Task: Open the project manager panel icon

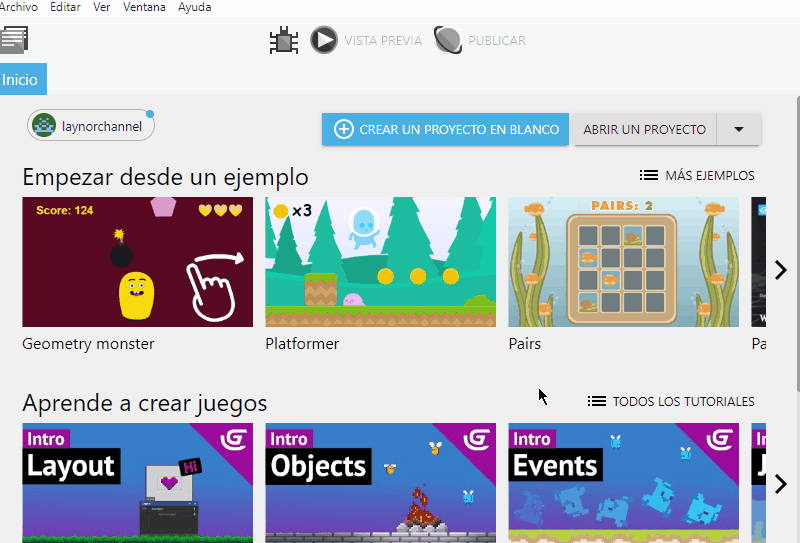Action: (14, 40)
